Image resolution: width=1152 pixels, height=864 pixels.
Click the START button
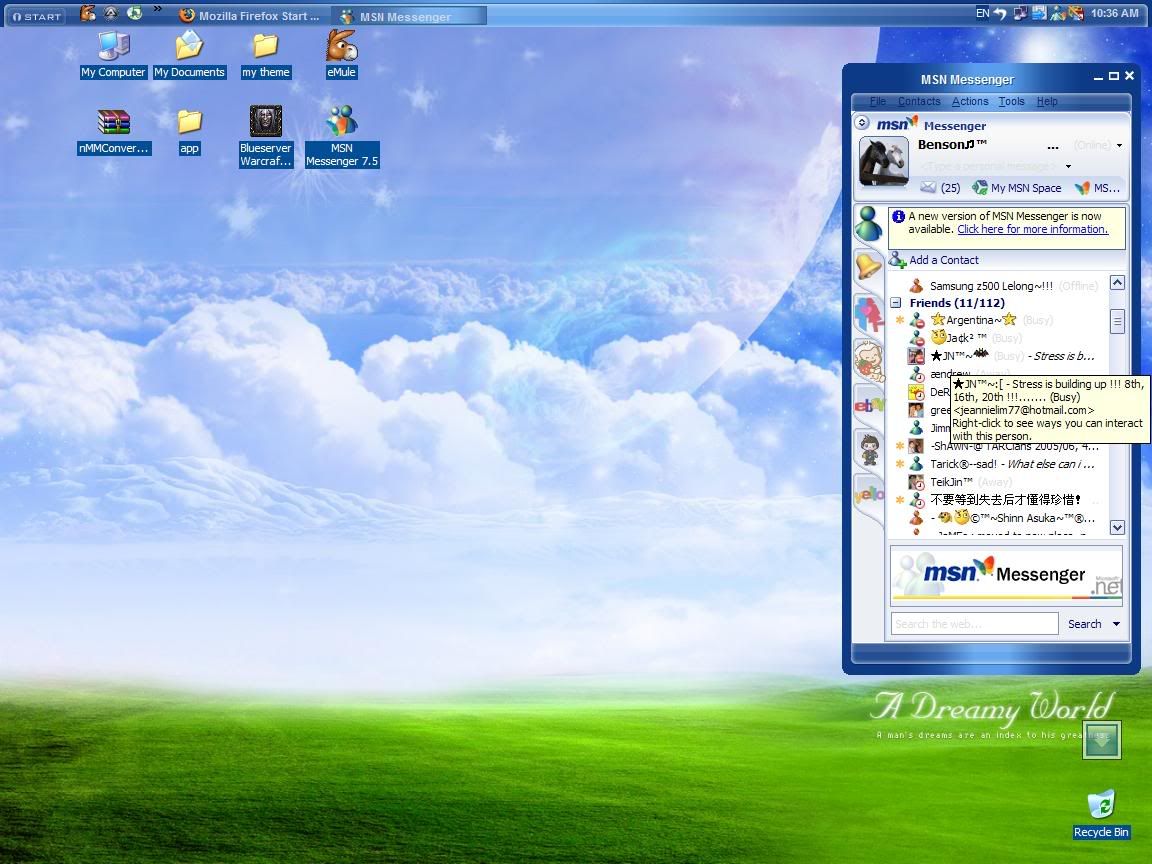(37, 16)
